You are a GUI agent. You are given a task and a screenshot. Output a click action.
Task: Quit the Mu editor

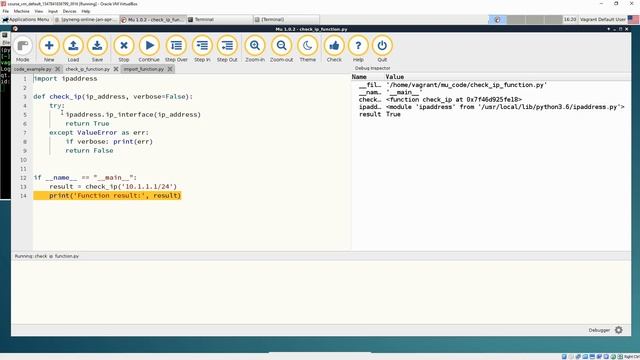click(x=382, y=49)
